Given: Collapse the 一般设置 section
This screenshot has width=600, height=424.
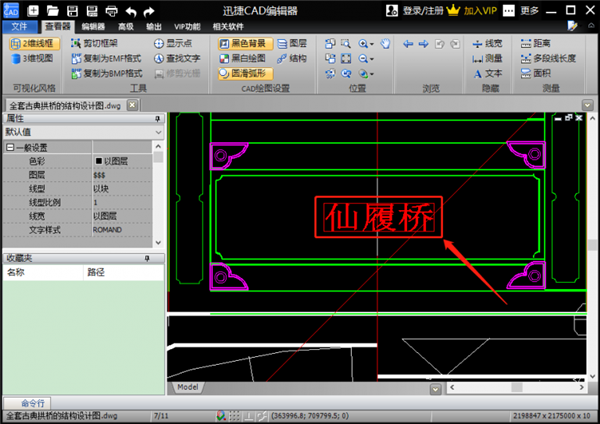Looking at the screenshot, I should pyautogui.click(x=9, y=147).
